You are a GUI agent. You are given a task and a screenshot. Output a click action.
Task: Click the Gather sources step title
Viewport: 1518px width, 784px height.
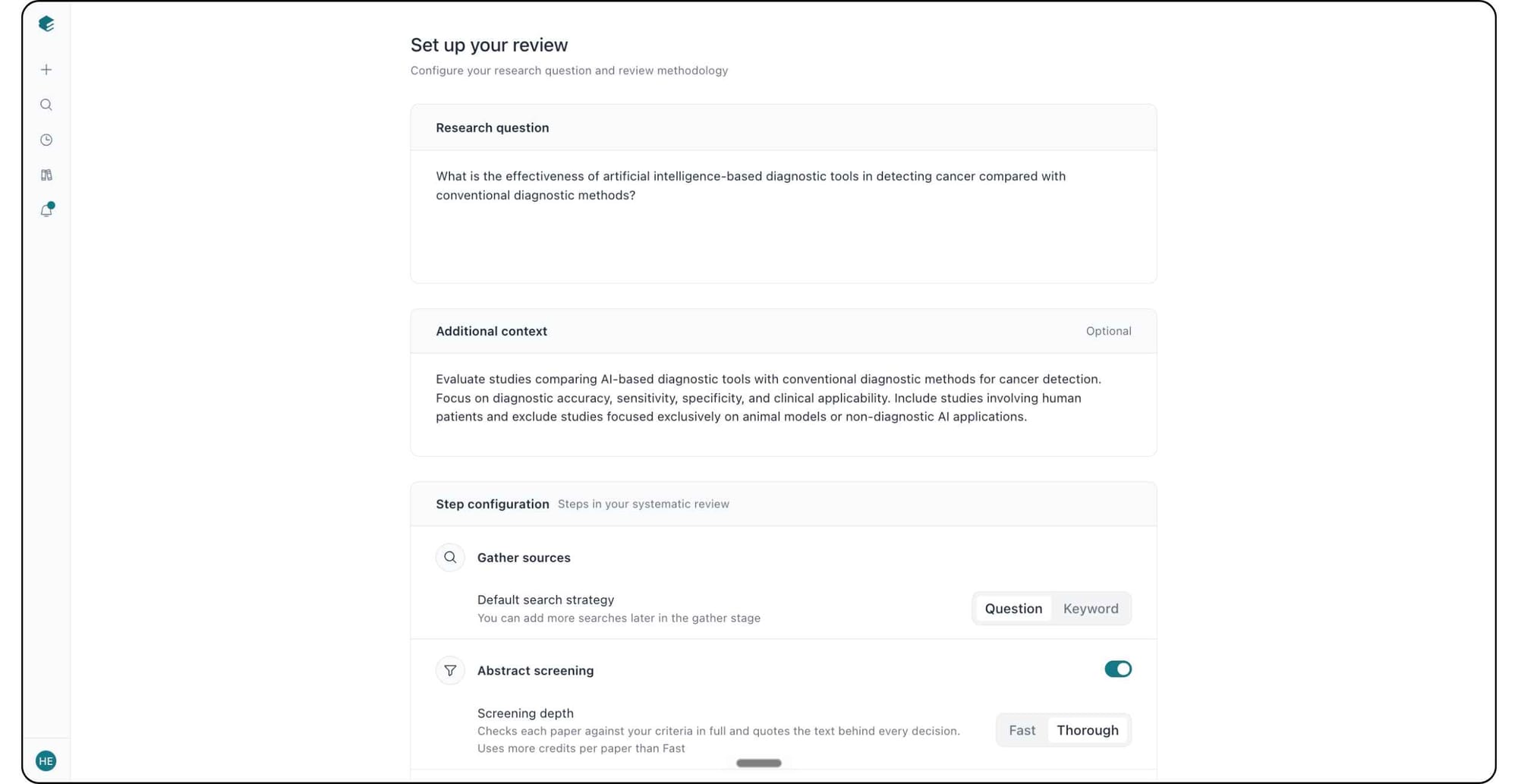click(524, 557)
